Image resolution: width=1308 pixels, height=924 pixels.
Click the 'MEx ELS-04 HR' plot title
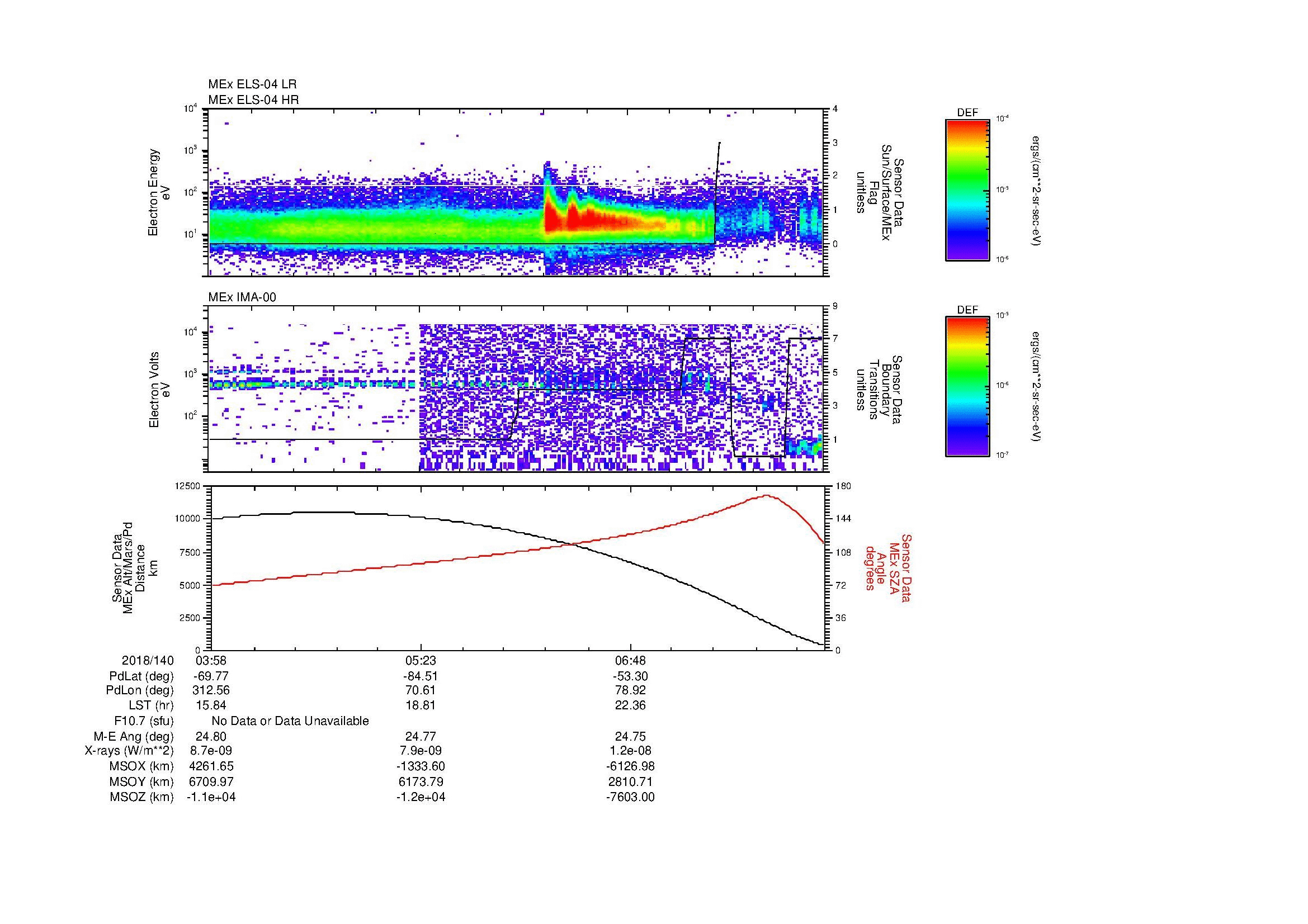(253, 99)
